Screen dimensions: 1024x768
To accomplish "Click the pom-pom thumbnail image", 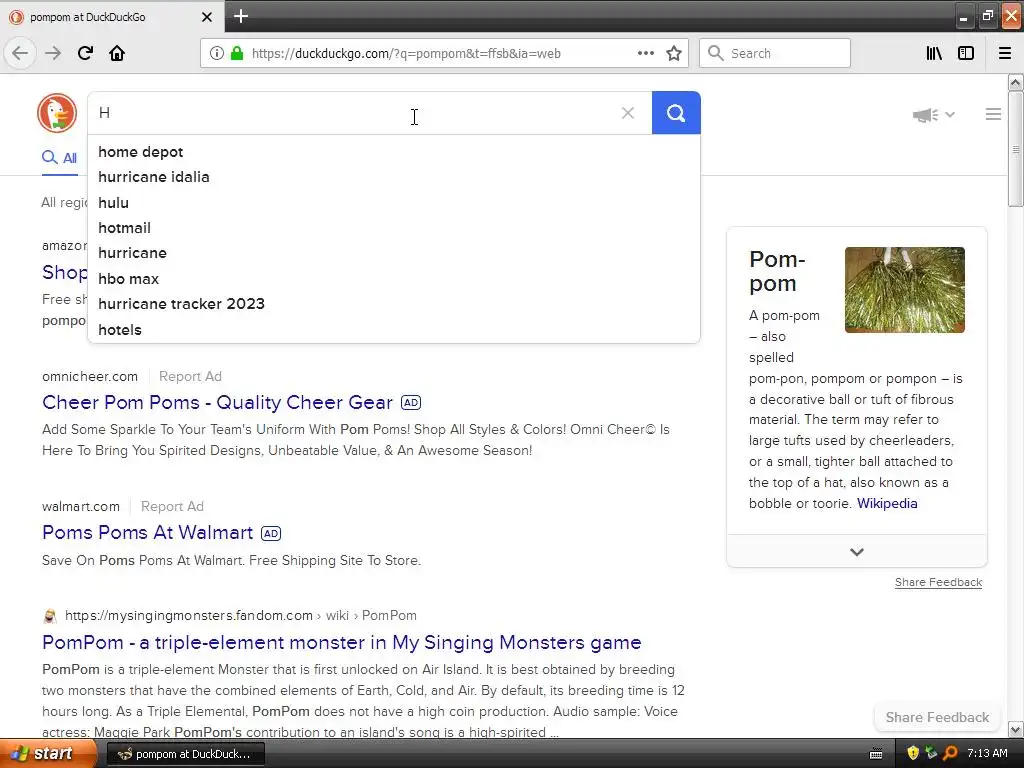I will click(x=904, y=290).
